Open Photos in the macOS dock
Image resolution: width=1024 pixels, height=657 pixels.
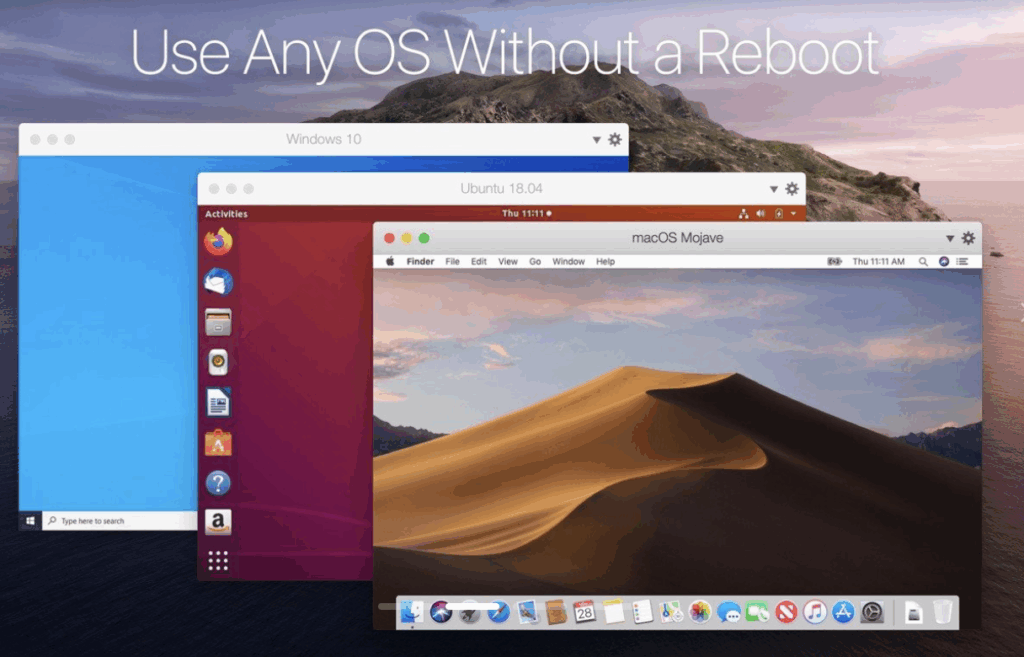click(699, 613)
